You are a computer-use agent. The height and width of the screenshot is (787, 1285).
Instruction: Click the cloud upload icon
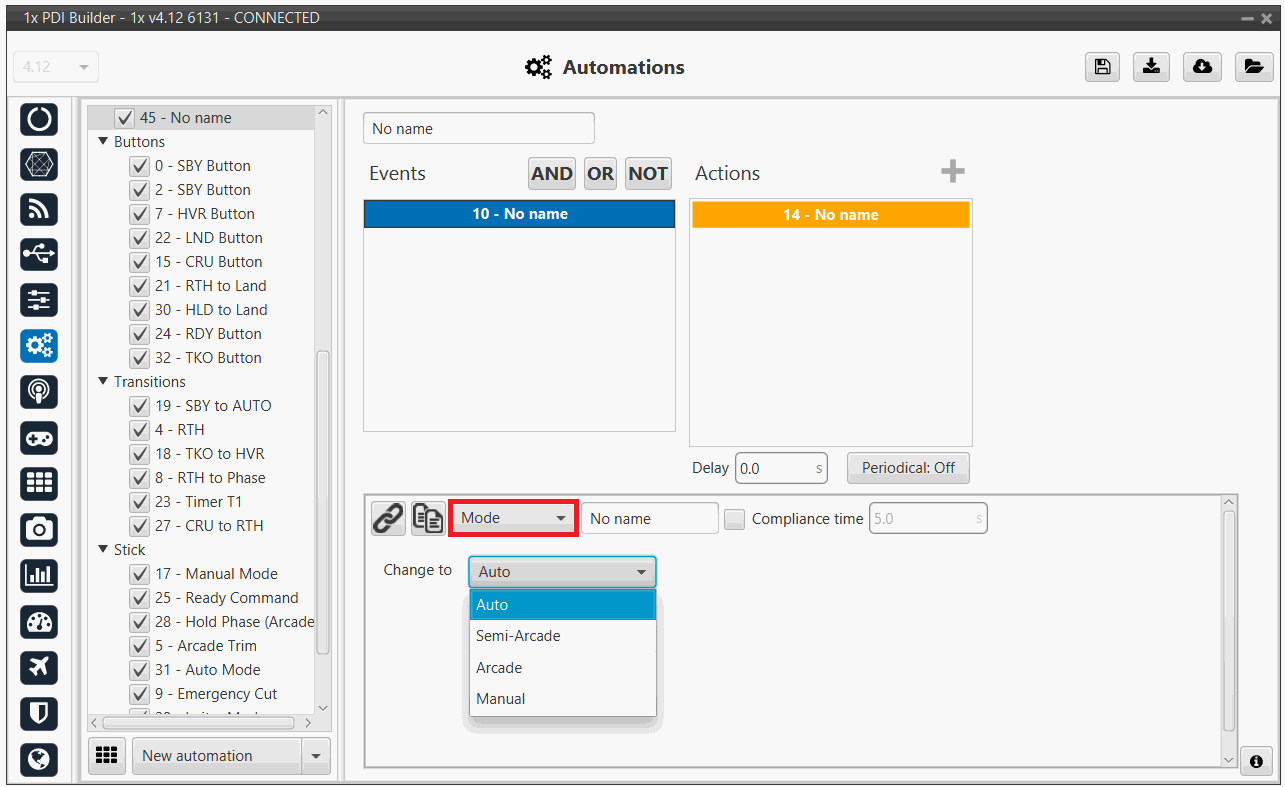[x=1202, y=67]
